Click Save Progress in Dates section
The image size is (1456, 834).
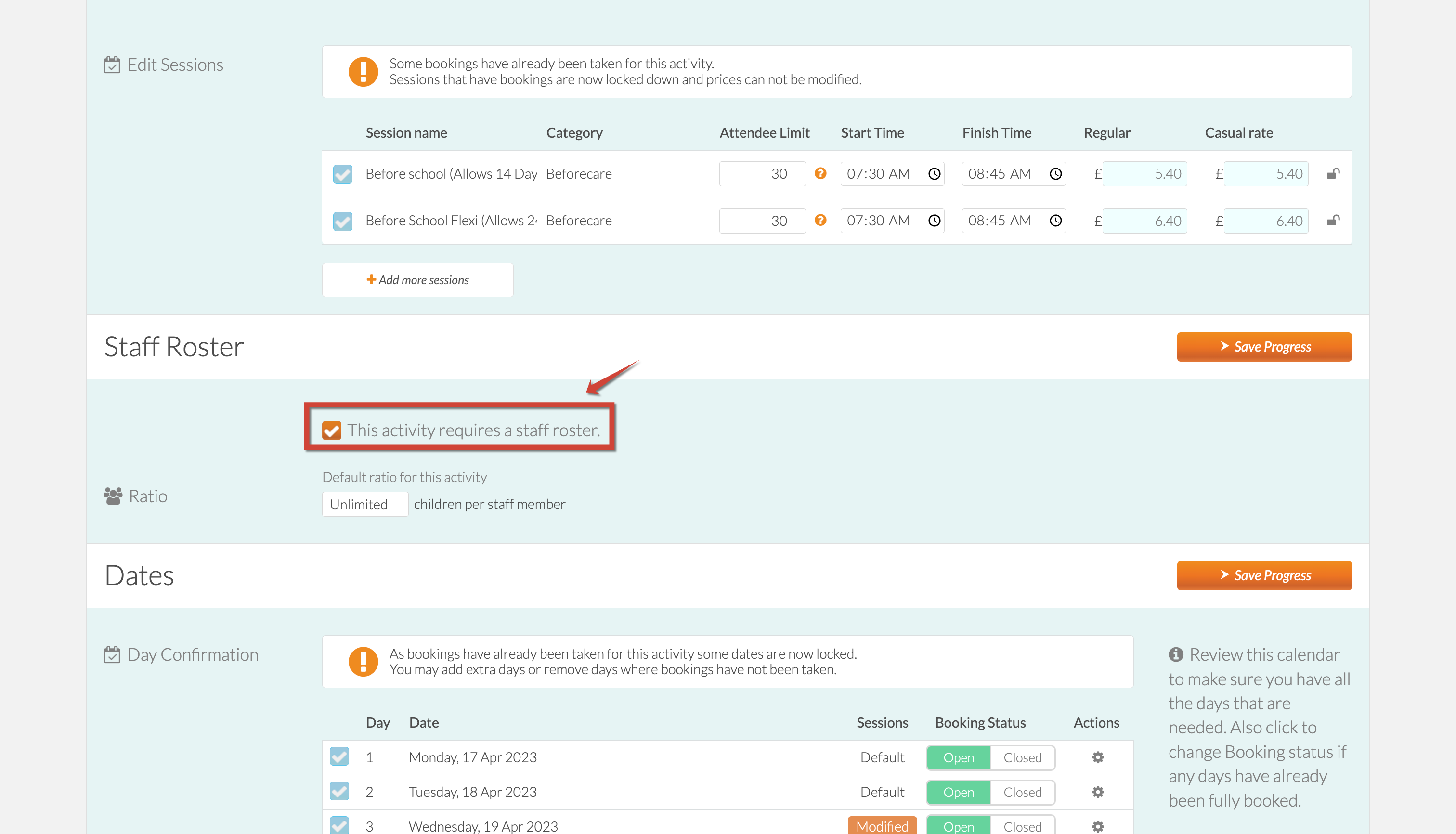(1264, 575)
